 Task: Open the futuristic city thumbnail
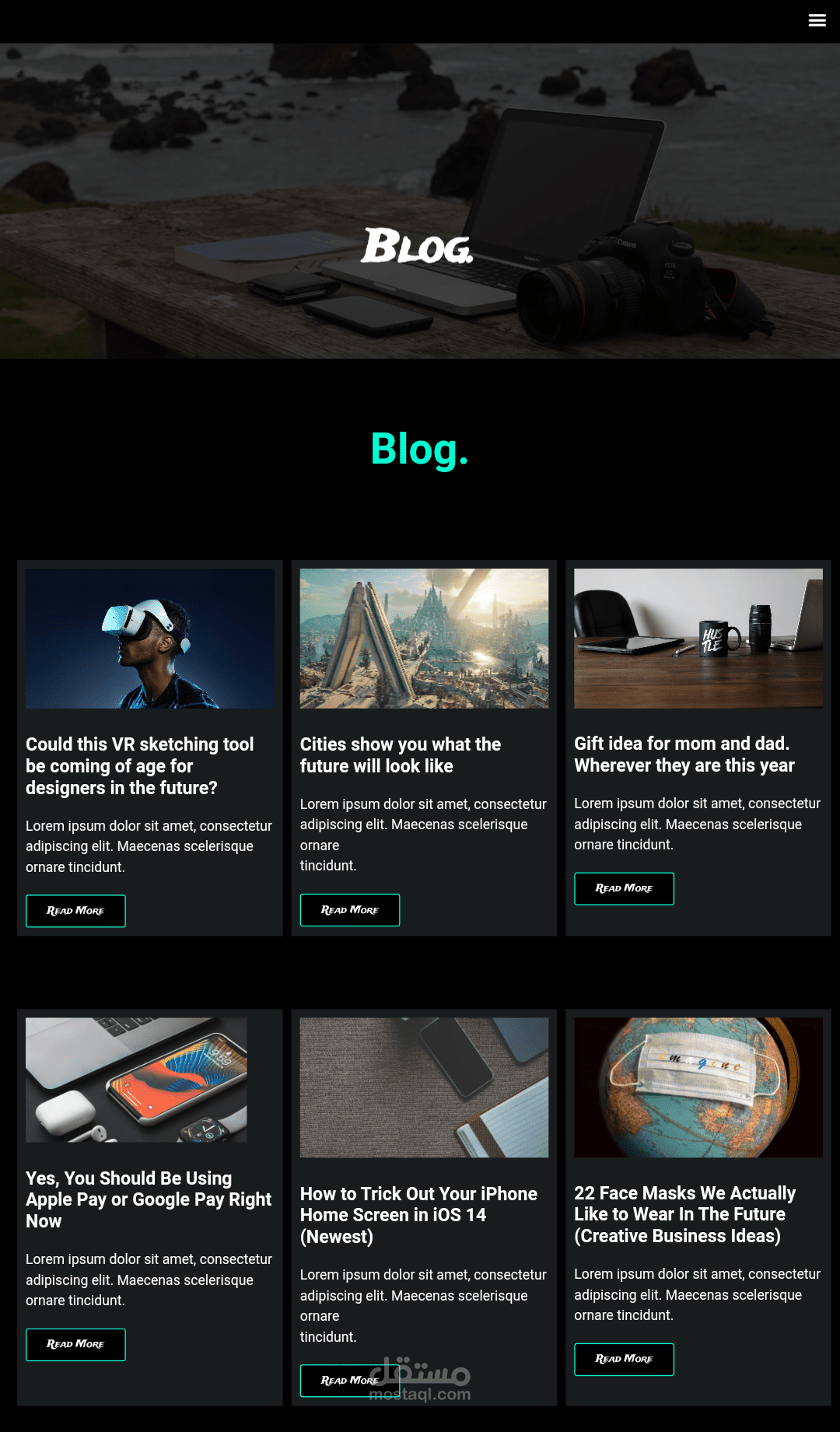pos(424,639)
